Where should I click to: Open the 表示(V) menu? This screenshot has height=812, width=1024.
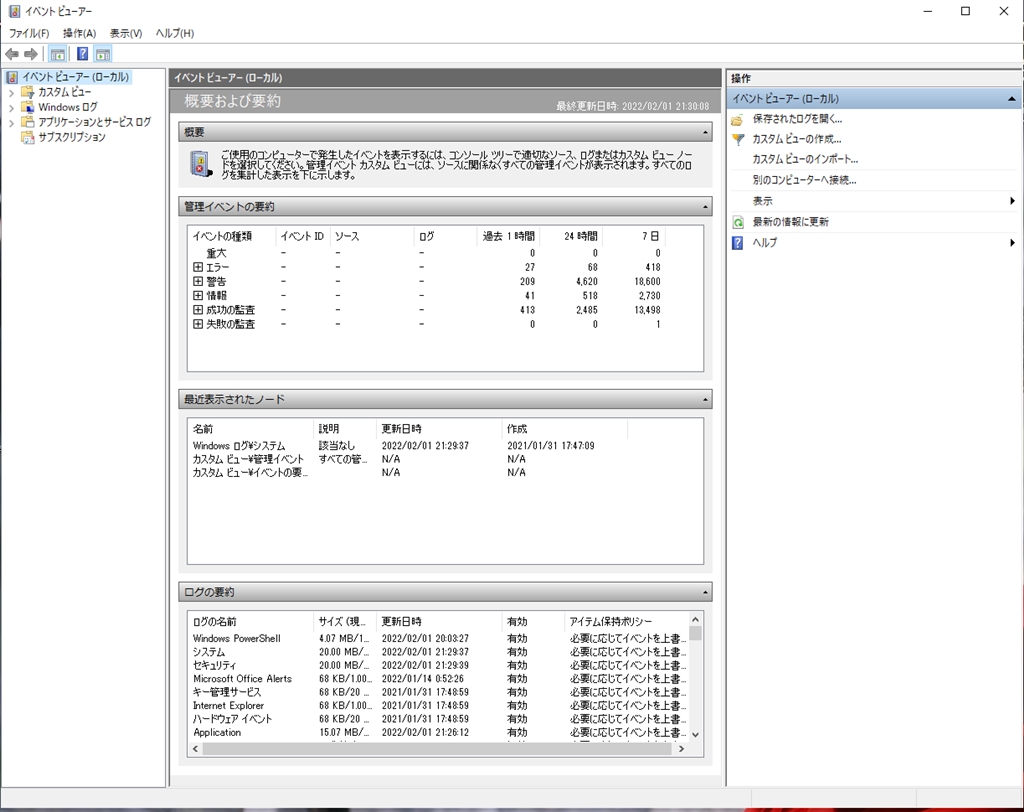[126, 33]
